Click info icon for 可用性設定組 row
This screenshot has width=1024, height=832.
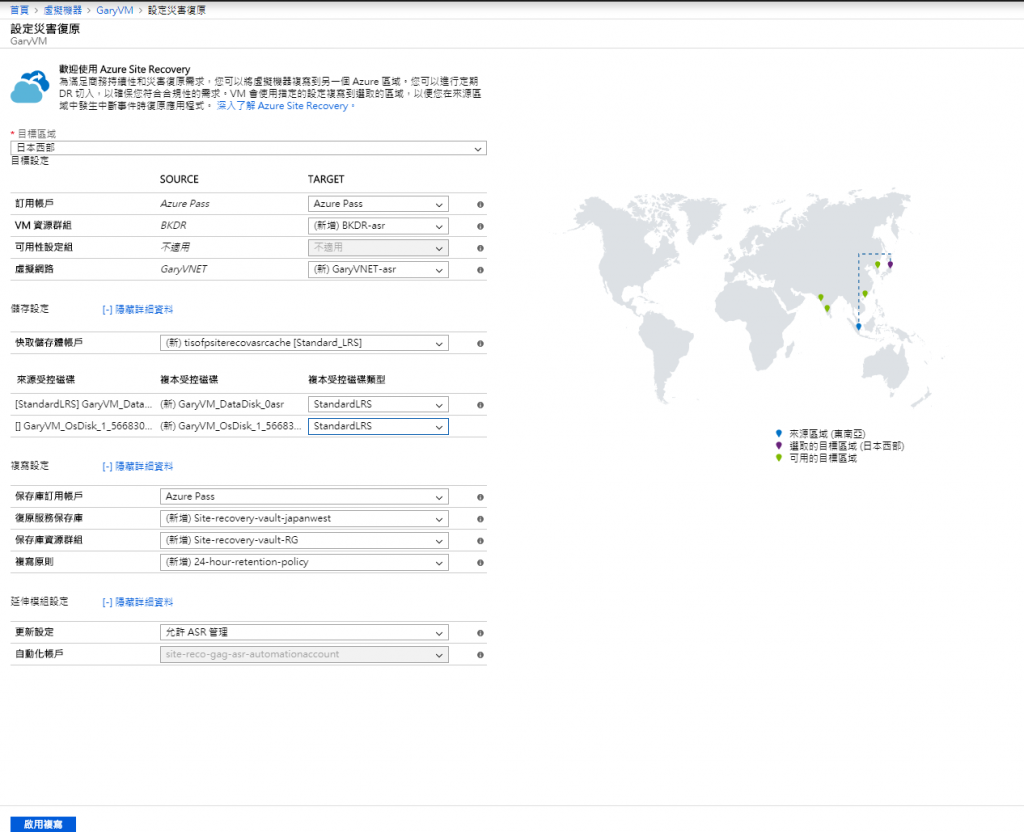480,248
